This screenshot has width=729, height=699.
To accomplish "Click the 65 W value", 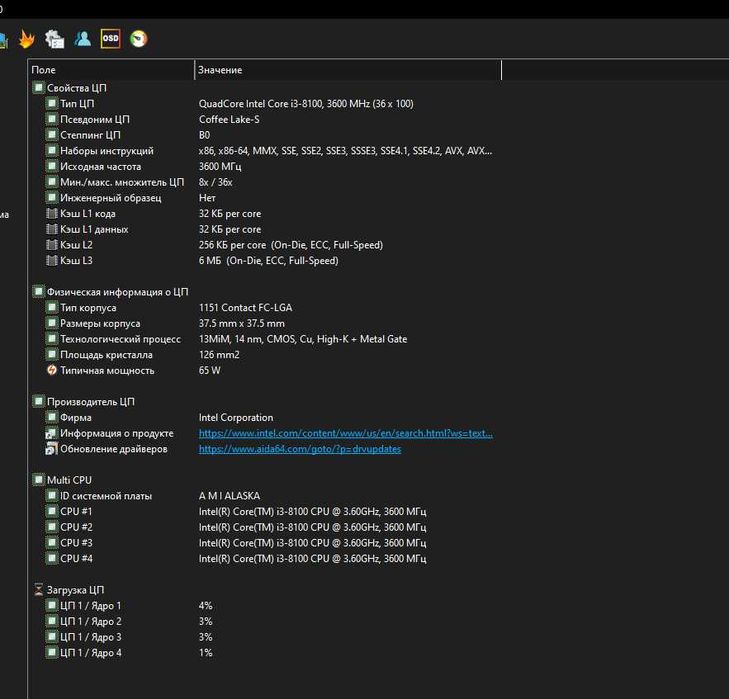I will pos(210,370).
